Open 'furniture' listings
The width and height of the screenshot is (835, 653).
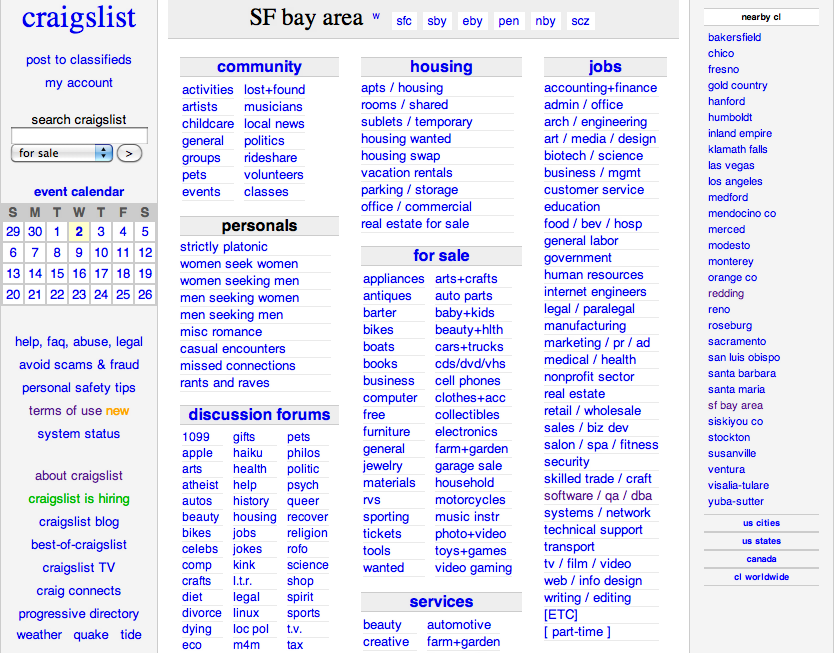(387, 431)
